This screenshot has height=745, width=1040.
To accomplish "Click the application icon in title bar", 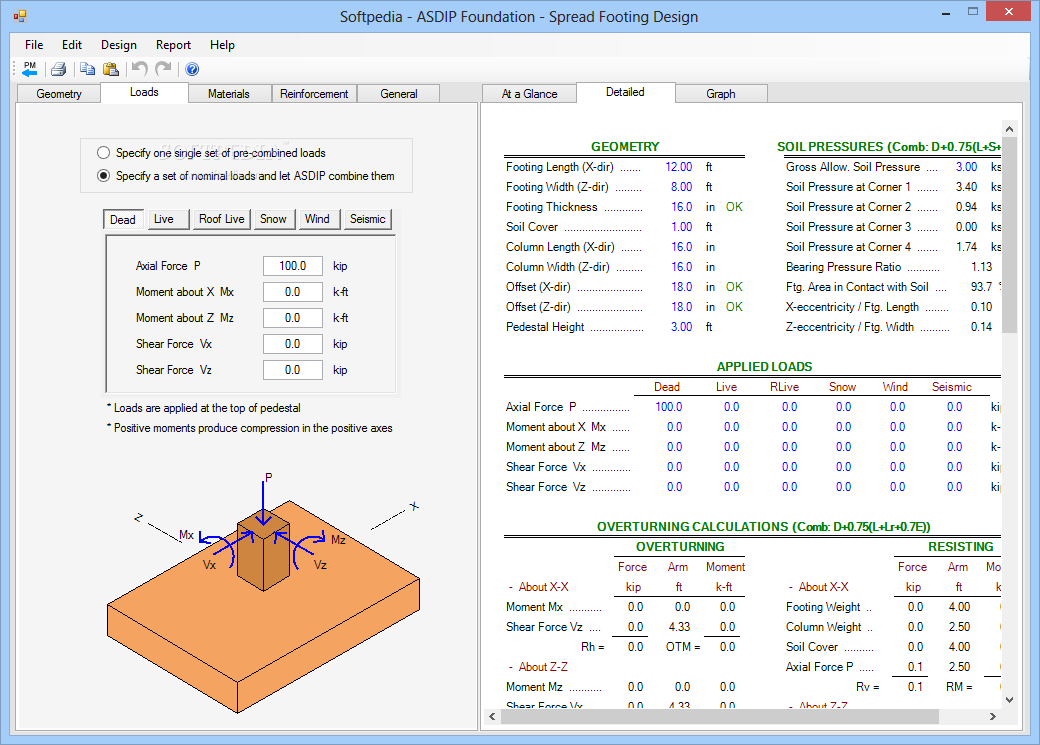I will point(20,16).
